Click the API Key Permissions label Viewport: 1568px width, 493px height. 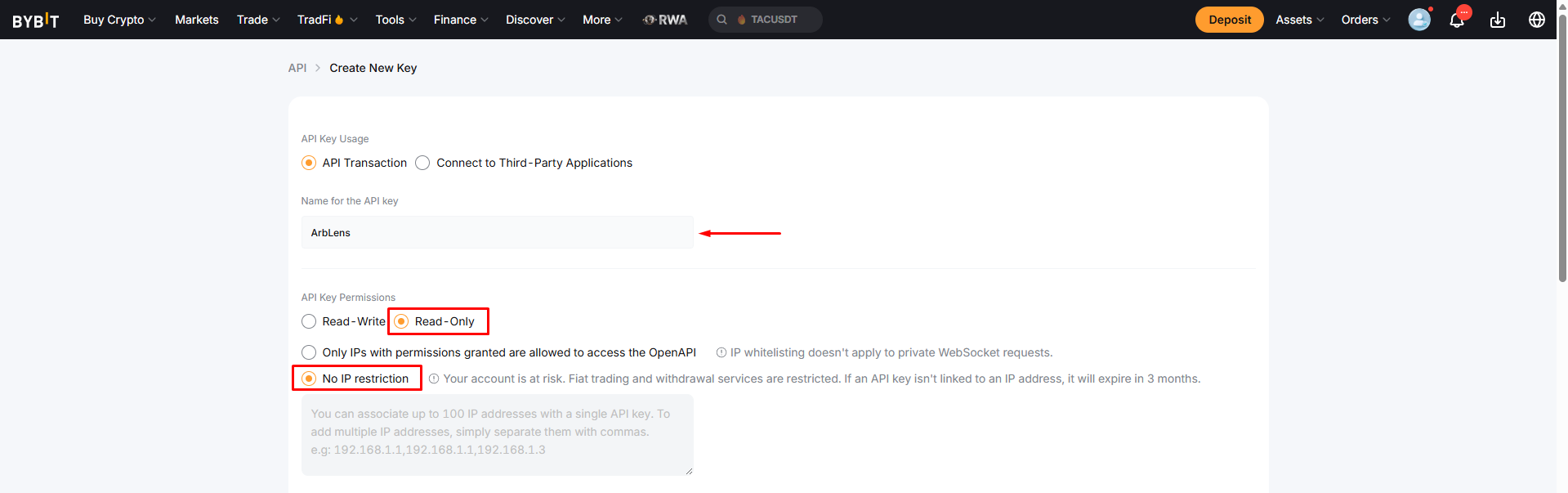pos(348,298)
